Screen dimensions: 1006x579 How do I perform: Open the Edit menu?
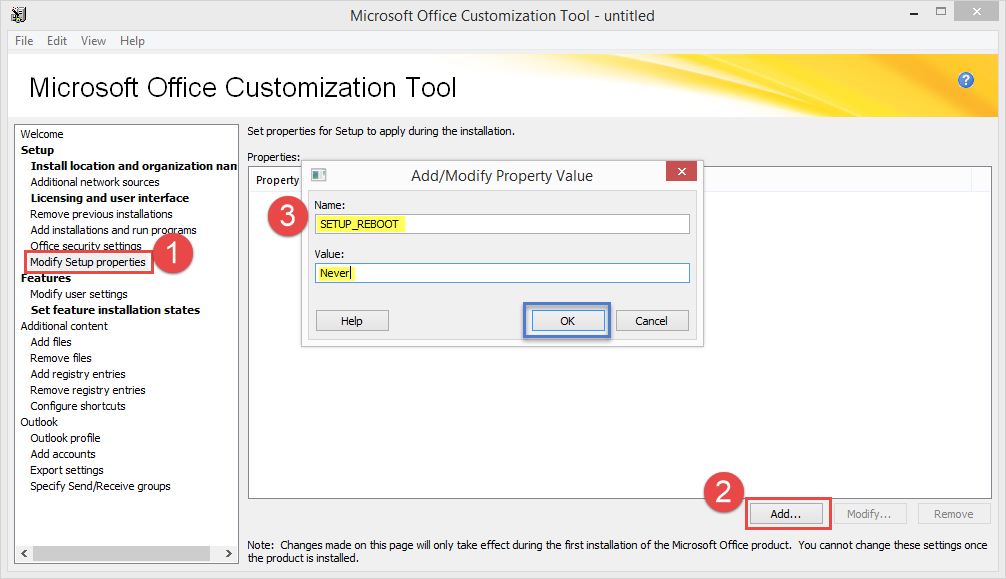pyautogui.click(x=56, y=41)
